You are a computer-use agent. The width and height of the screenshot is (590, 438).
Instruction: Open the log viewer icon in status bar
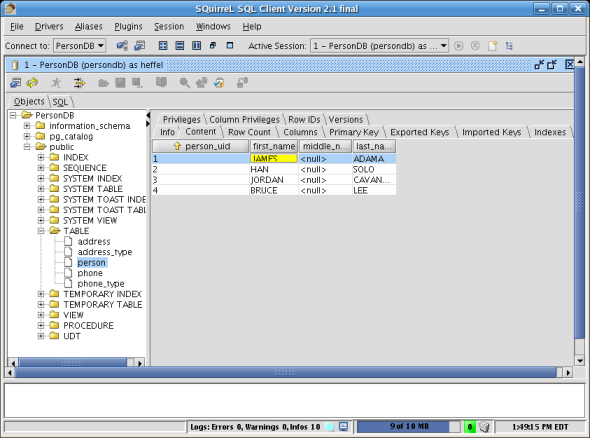[343, 426]
